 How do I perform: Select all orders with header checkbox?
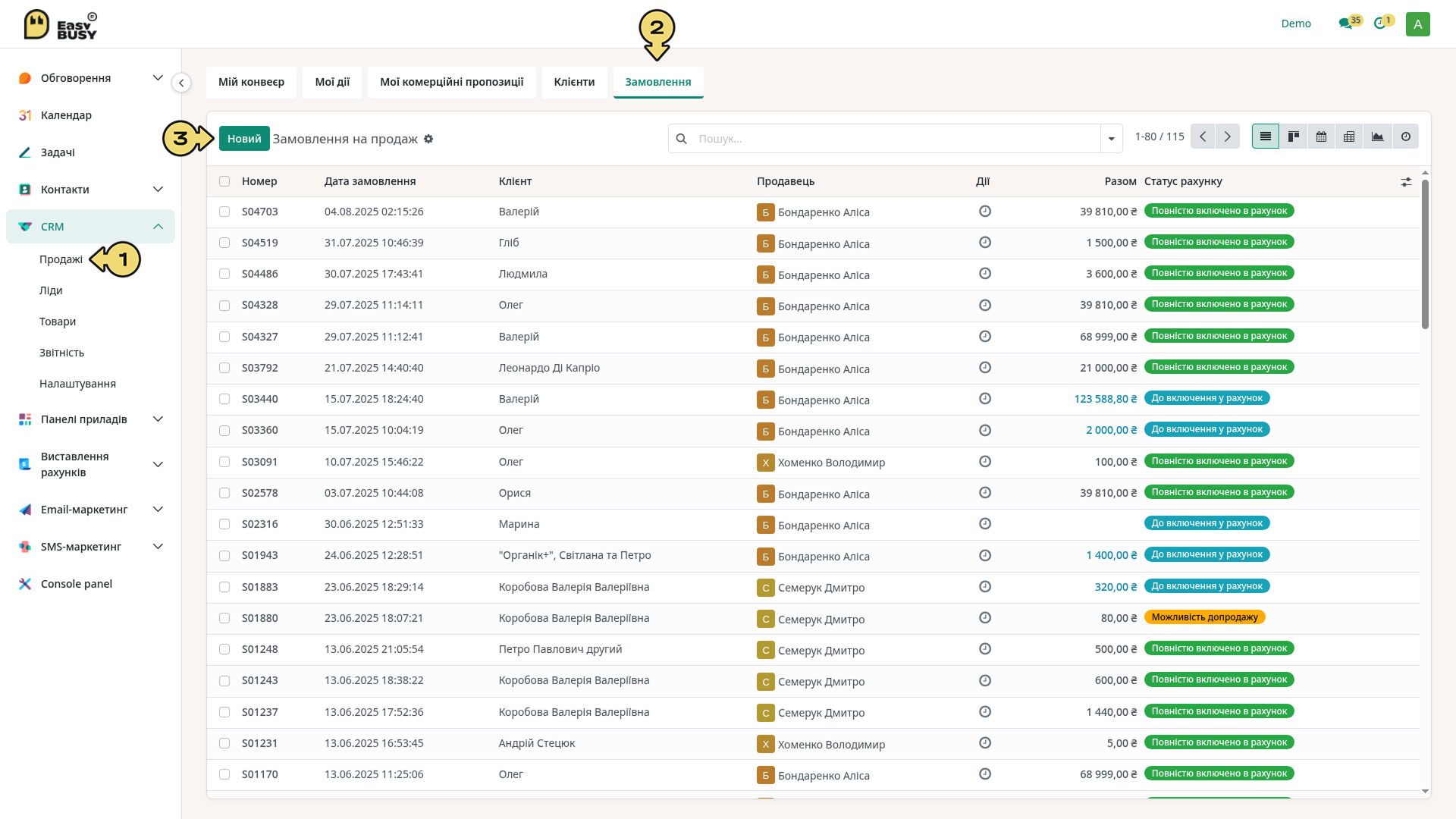[x=224, y=181]
